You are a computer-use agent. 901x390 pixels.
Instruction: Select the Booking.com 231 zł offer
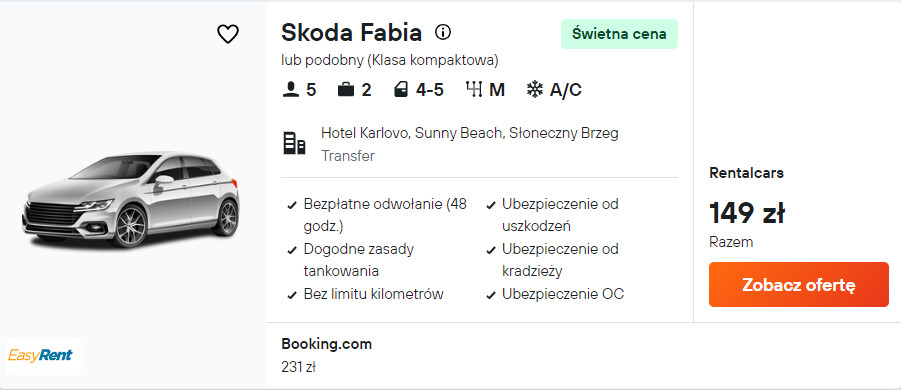pyautogui.click(x=326, y=356)
